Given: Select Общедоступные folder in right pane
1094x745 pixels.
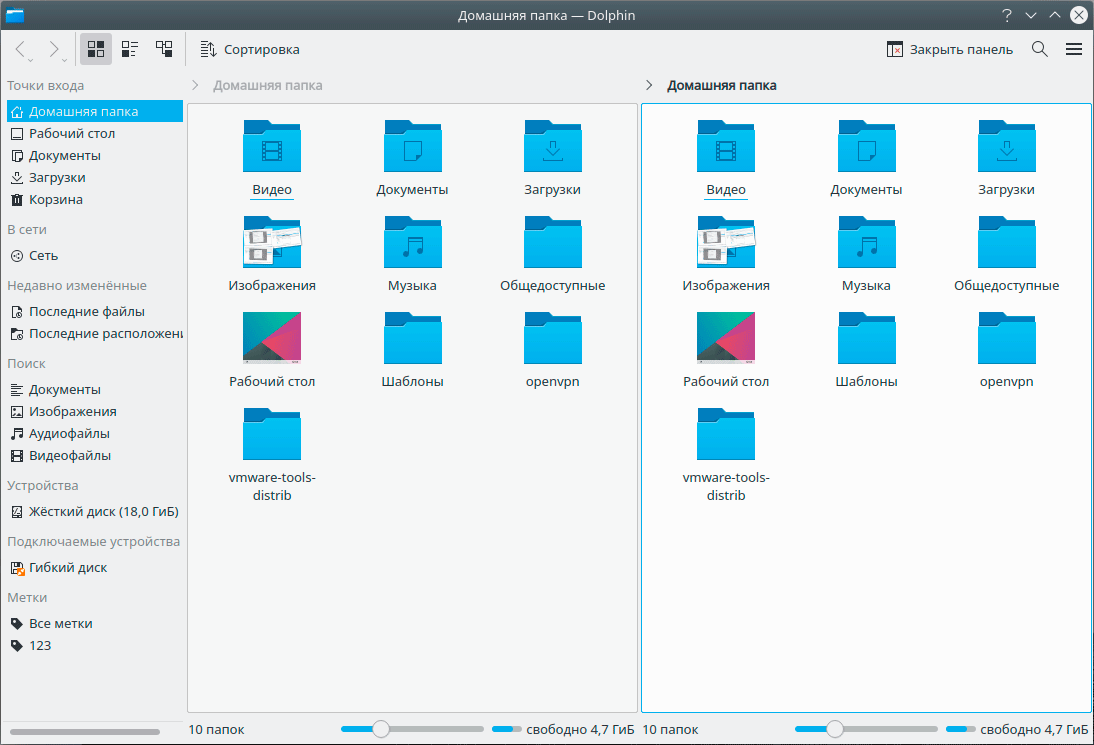Looking at the screenshot, I should click(1006, 254).
